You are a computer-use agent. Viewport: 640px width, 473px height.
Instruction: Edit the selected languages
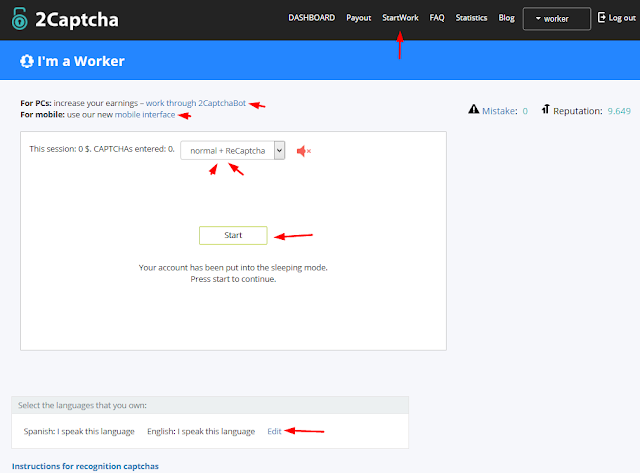[x=274, y=431]
